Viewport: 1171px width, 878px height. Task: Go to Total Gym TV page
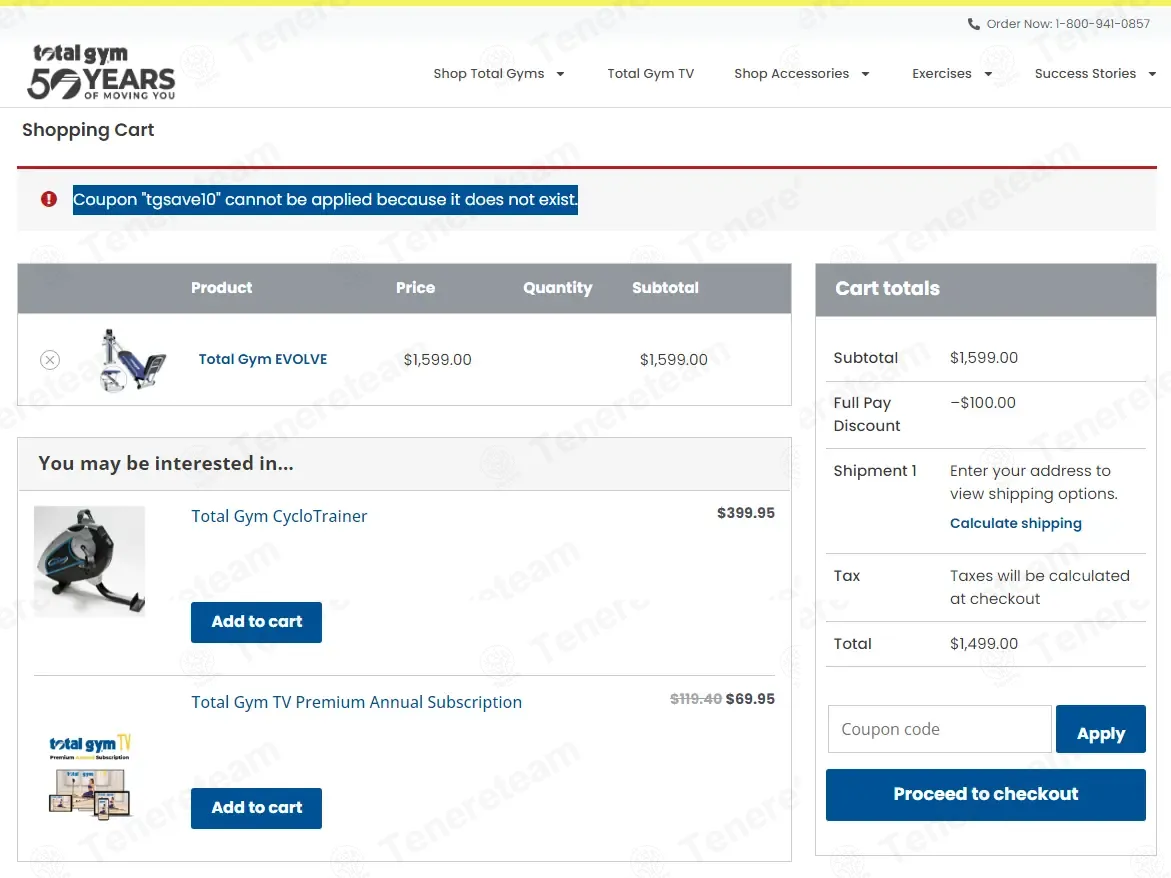pyautogui.click(x=650, y=74)
